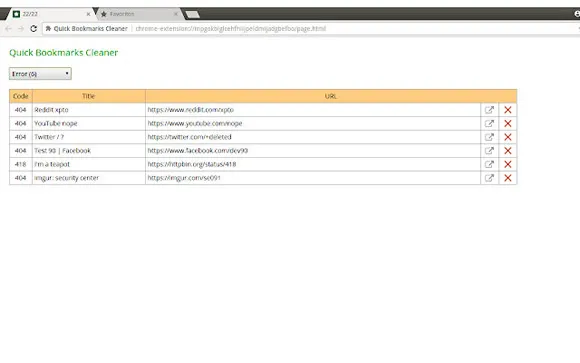Delete the Reddit xpto bookmark
This screenshot has width=580, height=363.
tap(508, 110)
